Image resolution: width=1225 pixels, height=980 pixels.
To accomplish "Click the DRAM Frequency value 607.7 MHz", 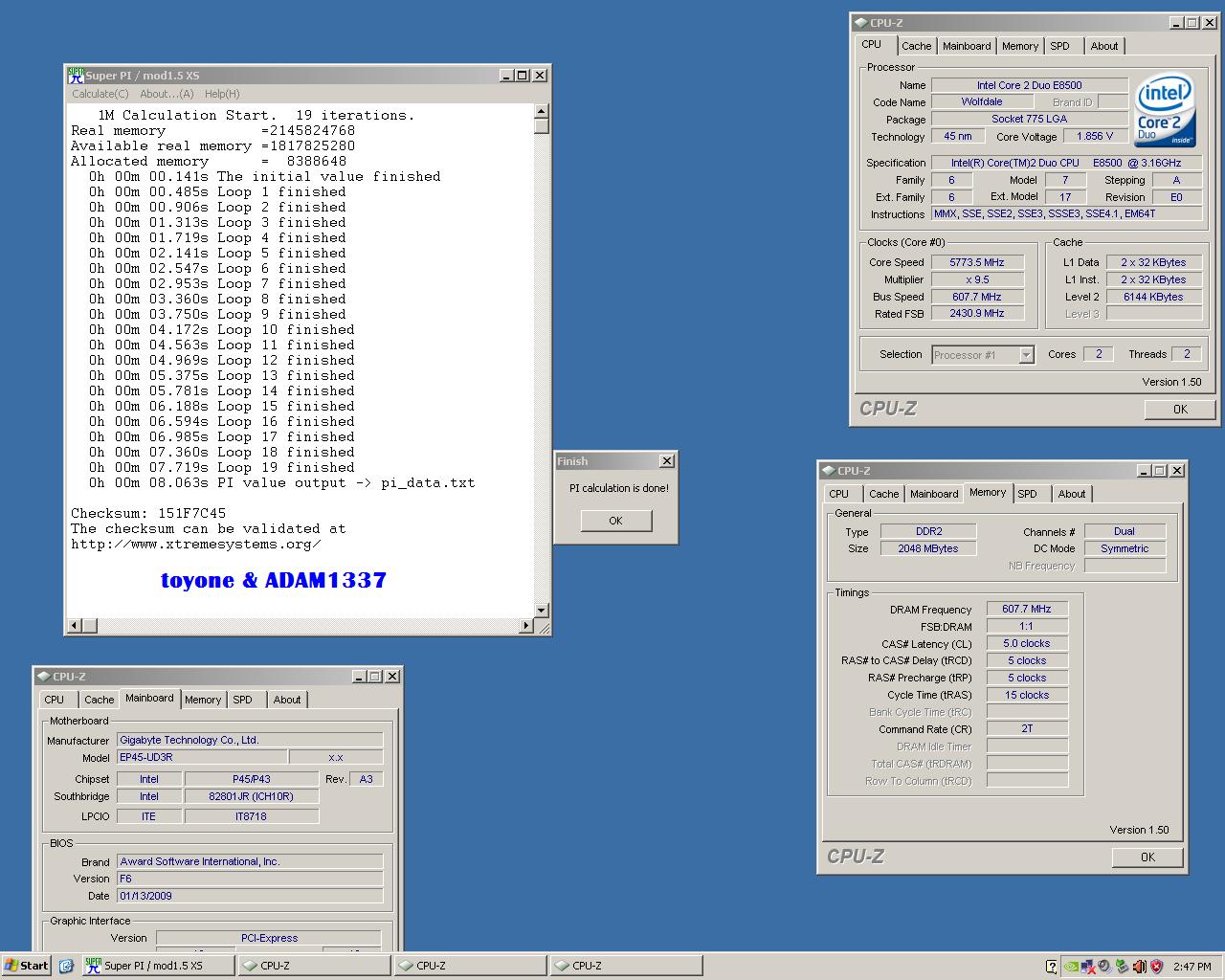I will [1027, 609].
